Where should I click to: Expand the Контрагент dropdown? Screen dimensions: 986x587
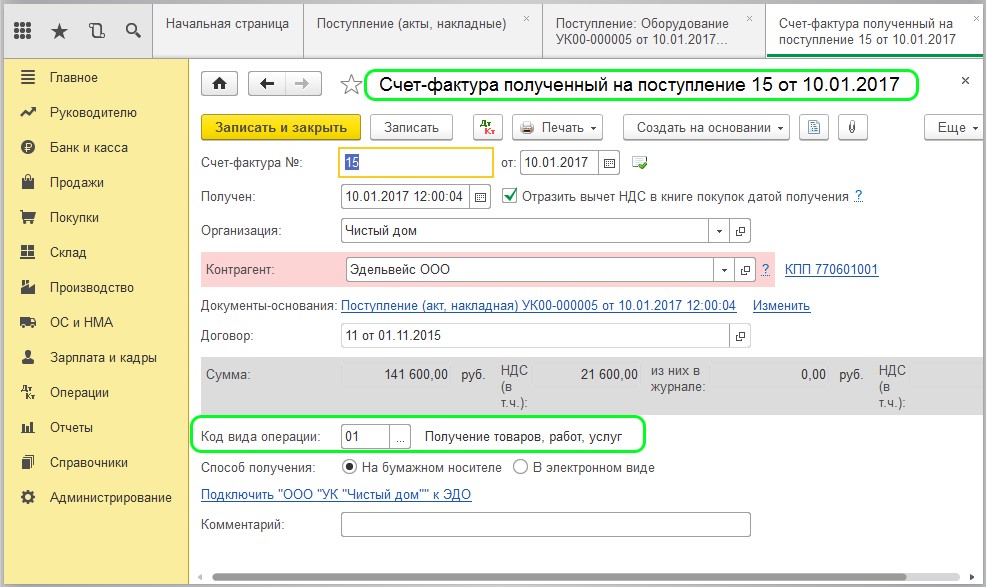coord(724,270)
